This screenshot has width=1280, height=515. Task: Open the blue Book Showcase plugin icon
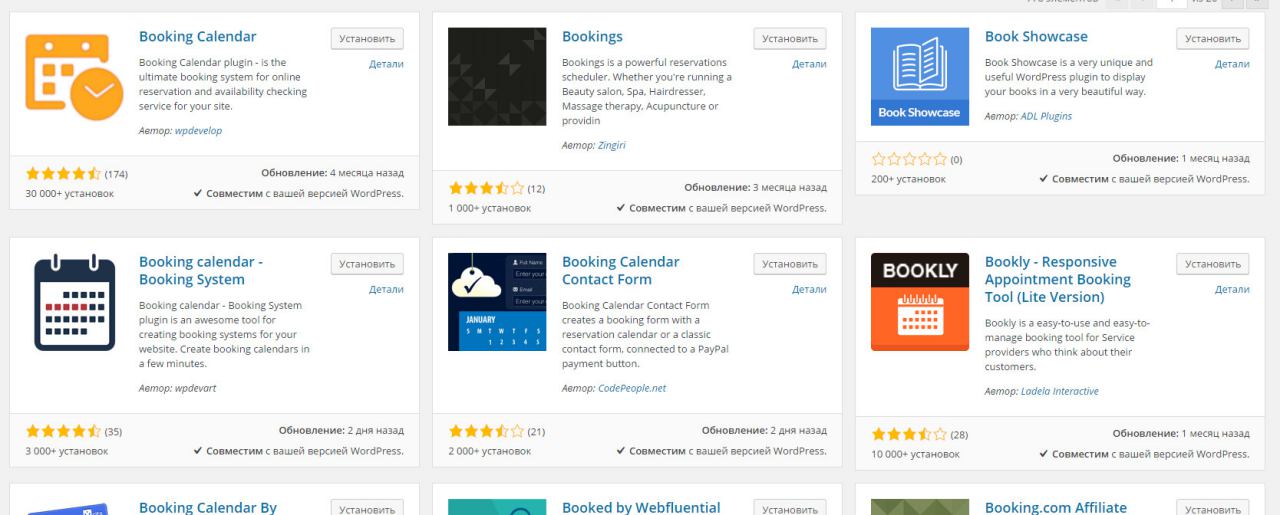coord(920,77)
